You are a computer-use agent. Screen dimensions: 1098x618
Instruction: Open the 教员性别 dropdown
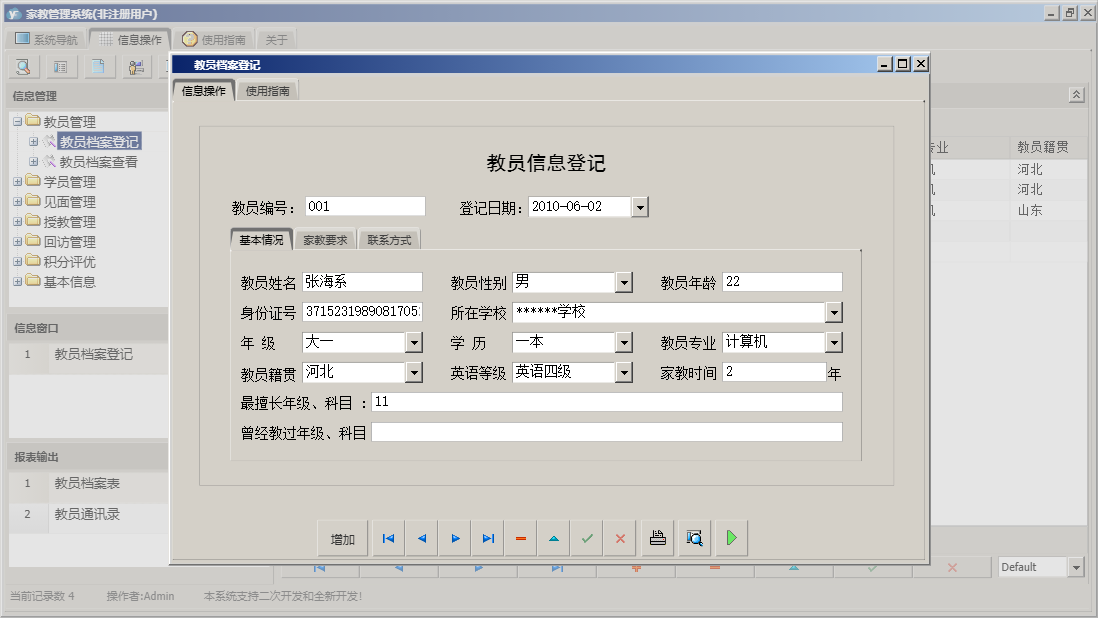(x=624, y=282)
